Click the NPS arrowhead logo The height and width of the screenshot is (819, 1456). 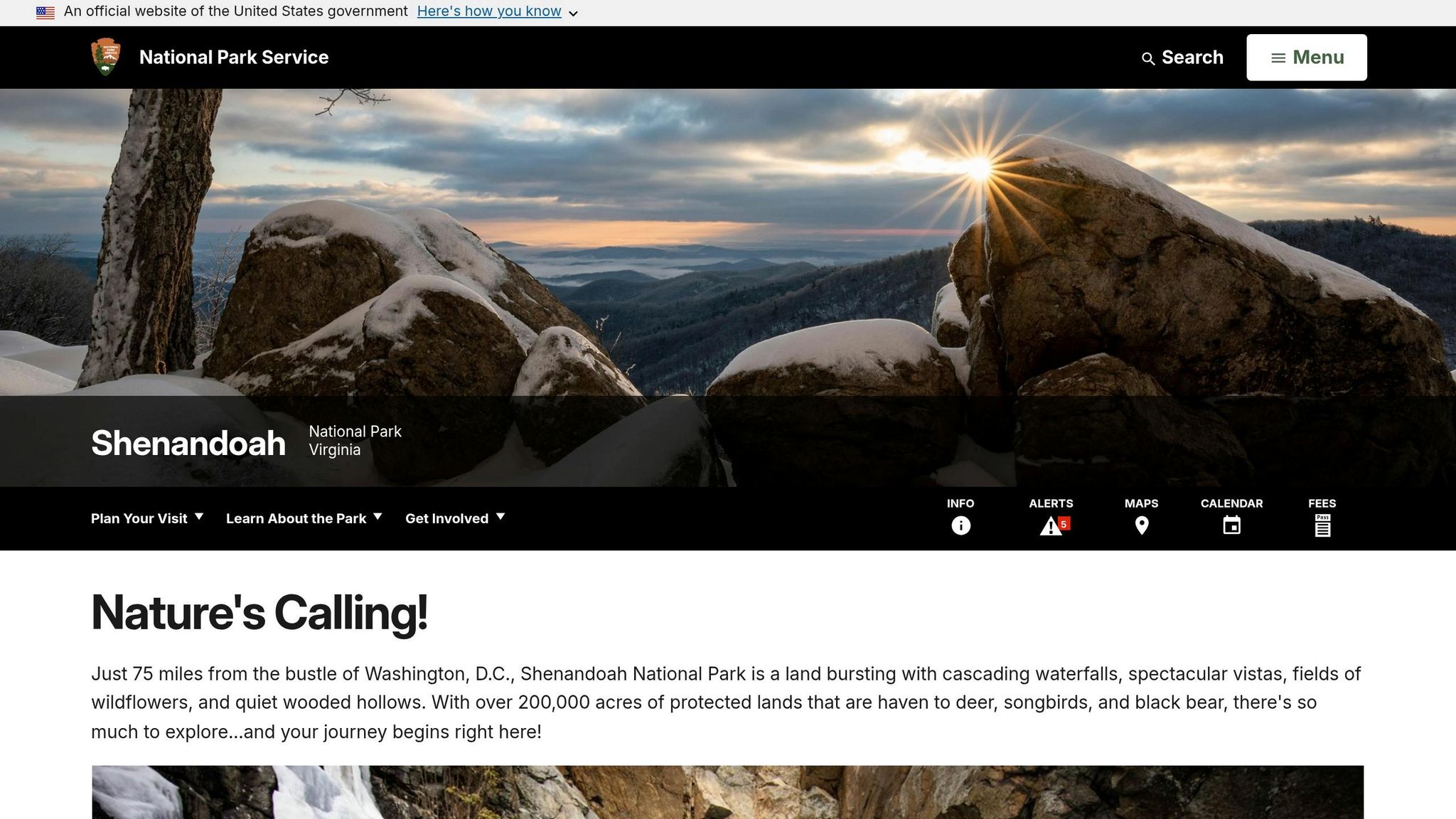click(106, 57)
